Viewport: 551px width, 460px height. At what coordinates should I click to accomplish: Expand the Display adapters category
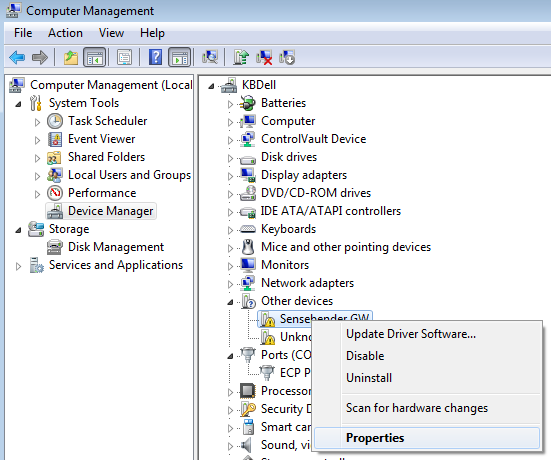click(230, 176)
